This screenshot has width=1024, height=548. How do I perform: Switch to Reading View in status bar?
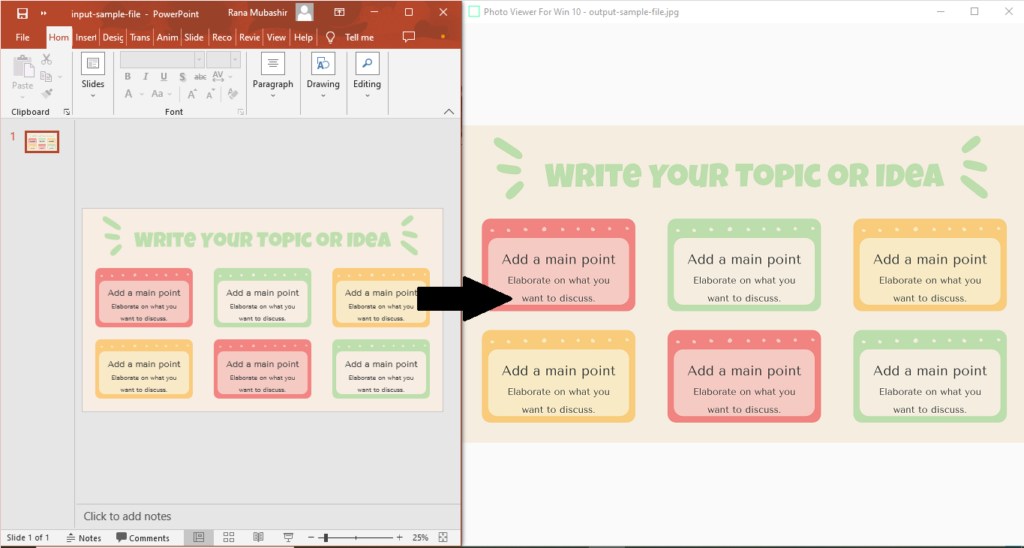[258, 538]
